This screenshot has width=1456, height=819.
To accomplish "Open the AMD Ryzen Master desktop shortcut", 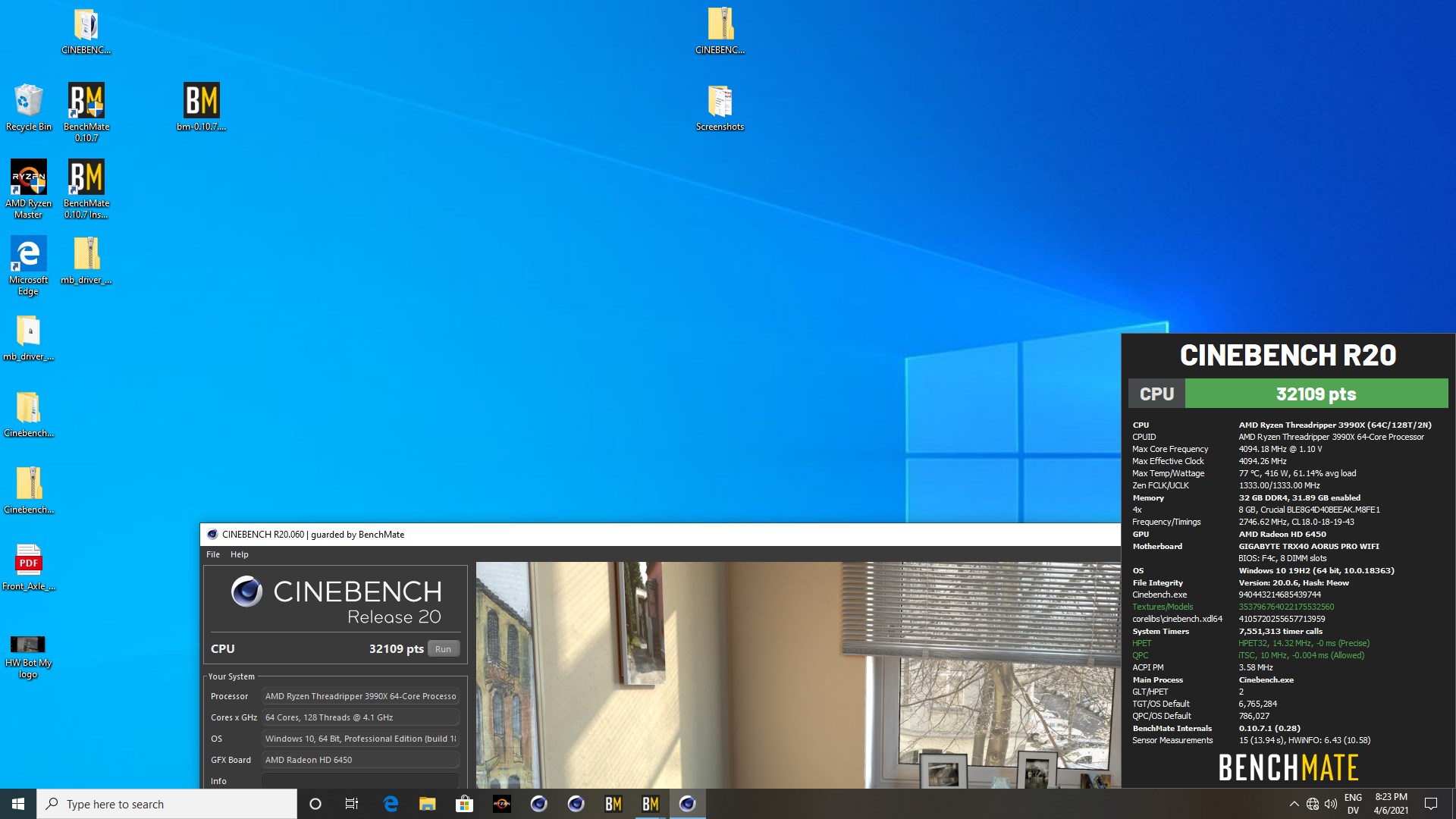I will (x=29, y=189).
